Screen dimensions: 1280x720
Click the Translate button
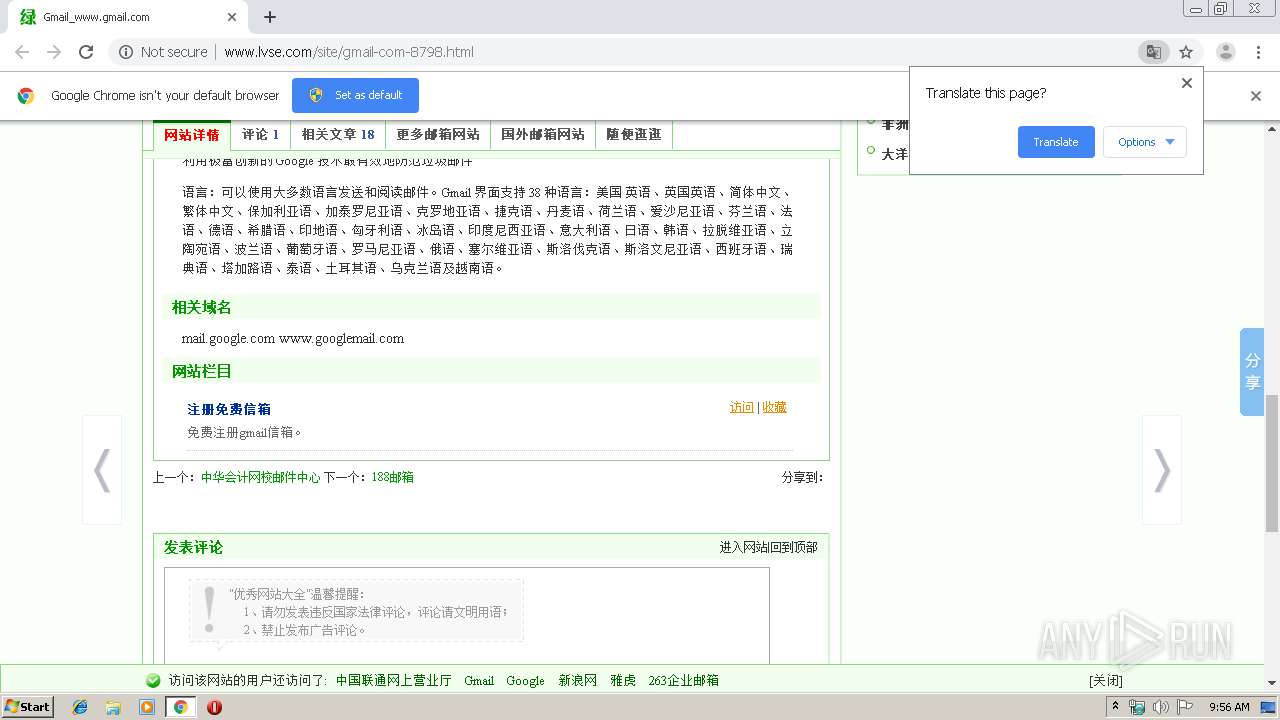click(1056, 142)
